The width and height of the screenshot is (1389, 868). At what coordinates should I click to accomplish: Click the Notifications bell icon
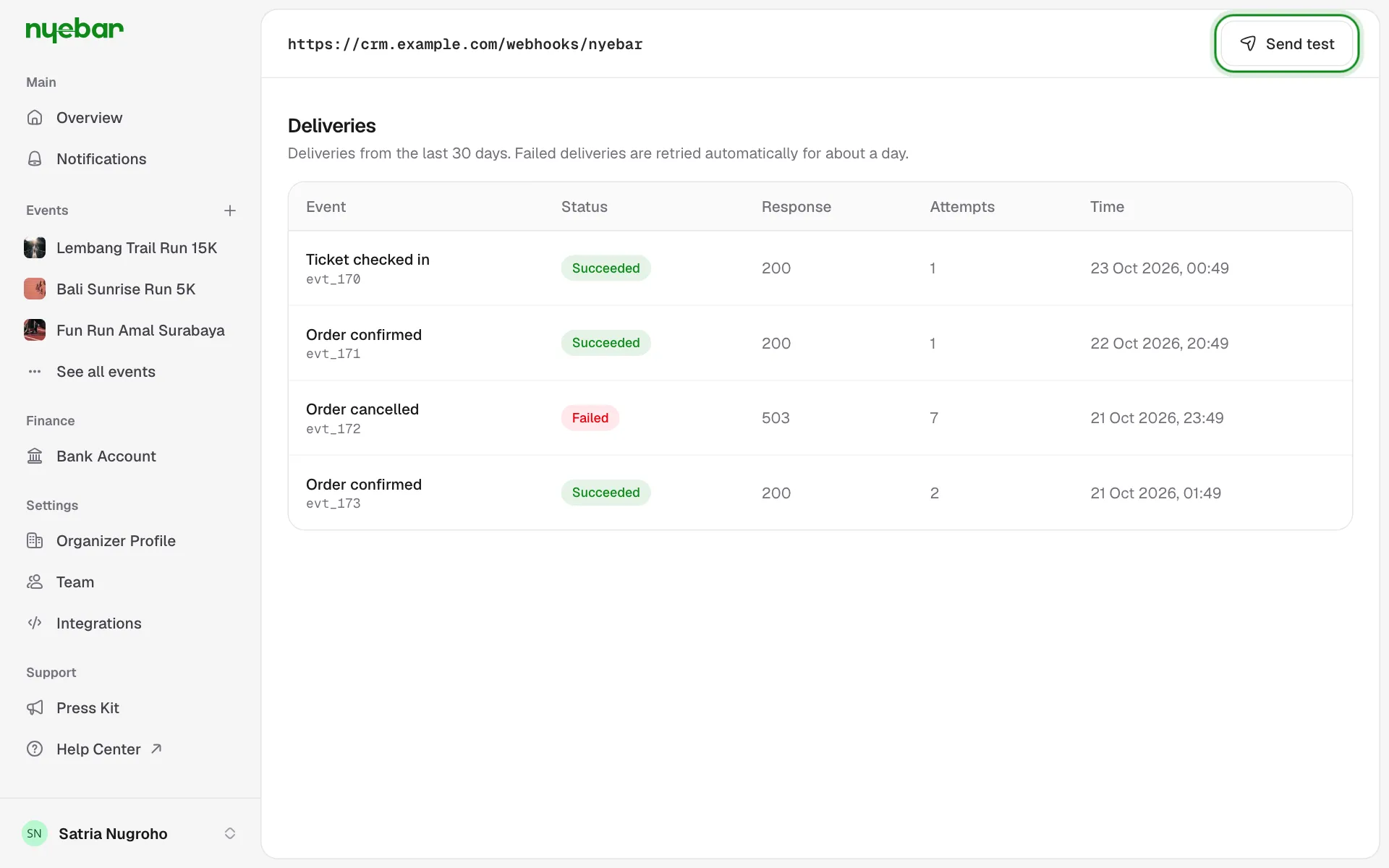[x=35, y=158]
